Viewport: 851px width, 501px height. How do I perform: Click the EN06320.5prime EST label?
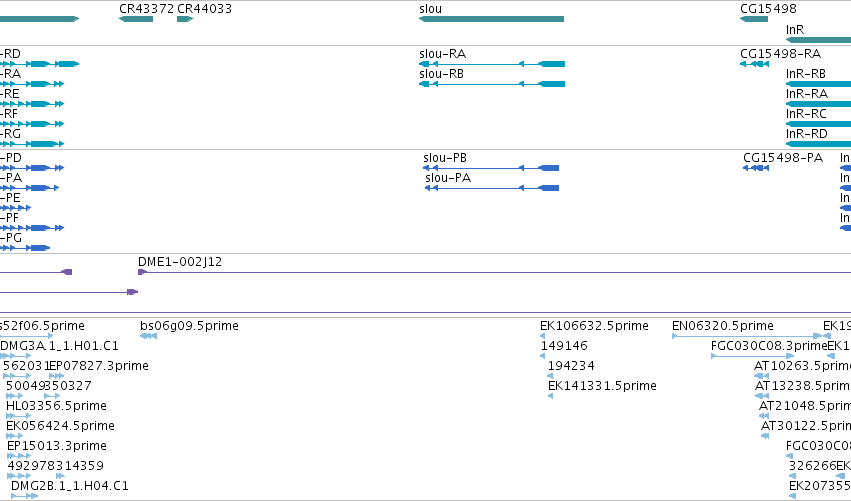(722, 326)
